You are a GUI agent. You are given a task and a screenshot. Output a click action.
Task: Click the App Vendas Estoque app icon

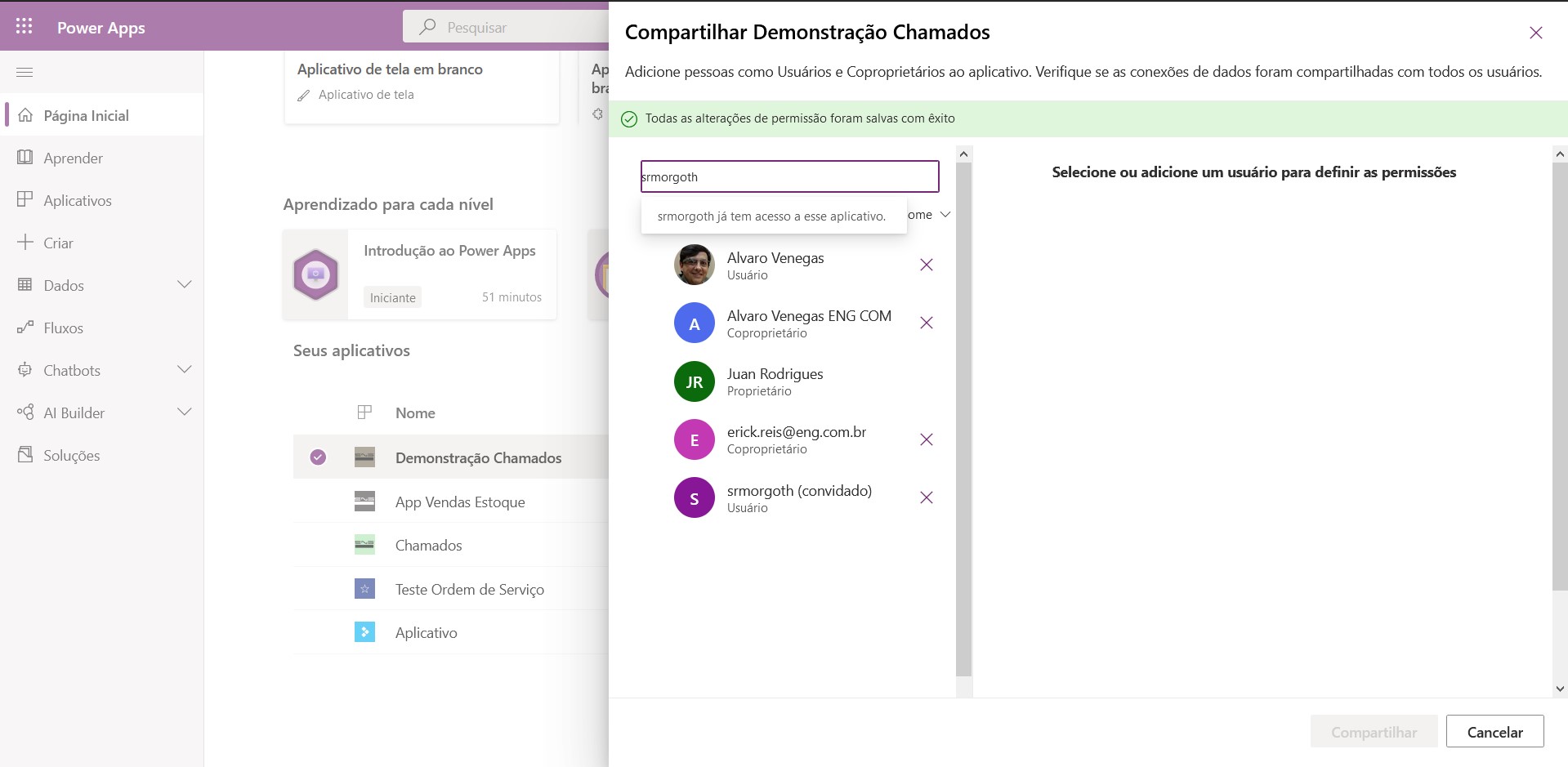pyautogui.click(x=364, y=502)
